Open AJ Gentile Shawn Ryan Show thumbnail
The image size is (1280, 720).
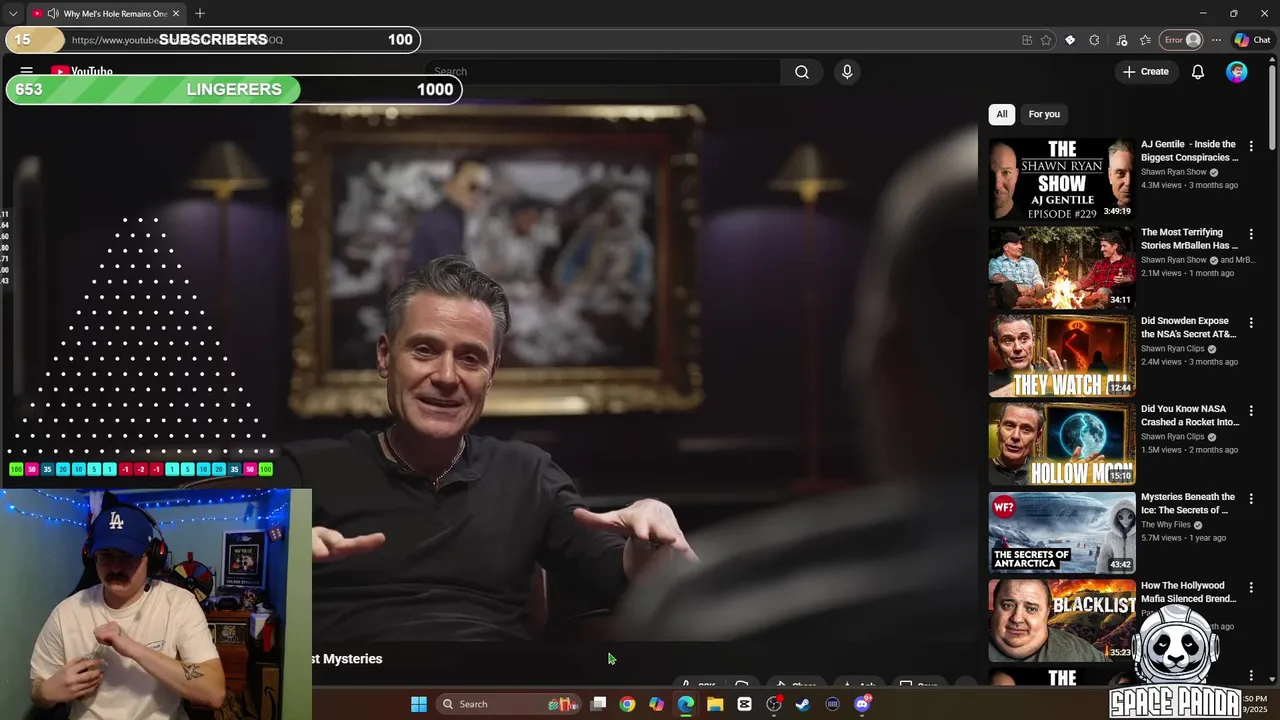point(1062,179)
